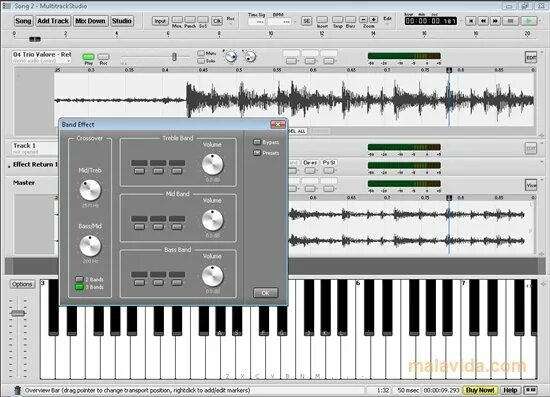Click the trash icon in the status bar
550x397 pixels.
(17, 390)
